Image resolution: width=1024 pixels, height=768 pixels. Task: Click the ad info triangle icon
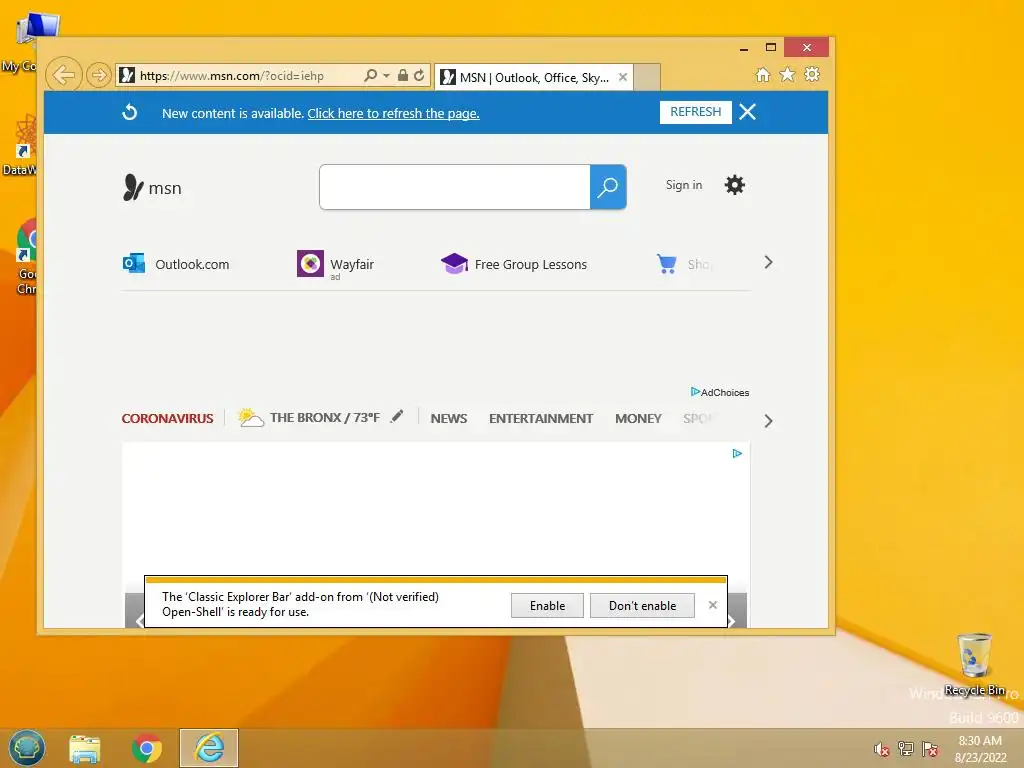pyautogui.click(x=737, y=453)
